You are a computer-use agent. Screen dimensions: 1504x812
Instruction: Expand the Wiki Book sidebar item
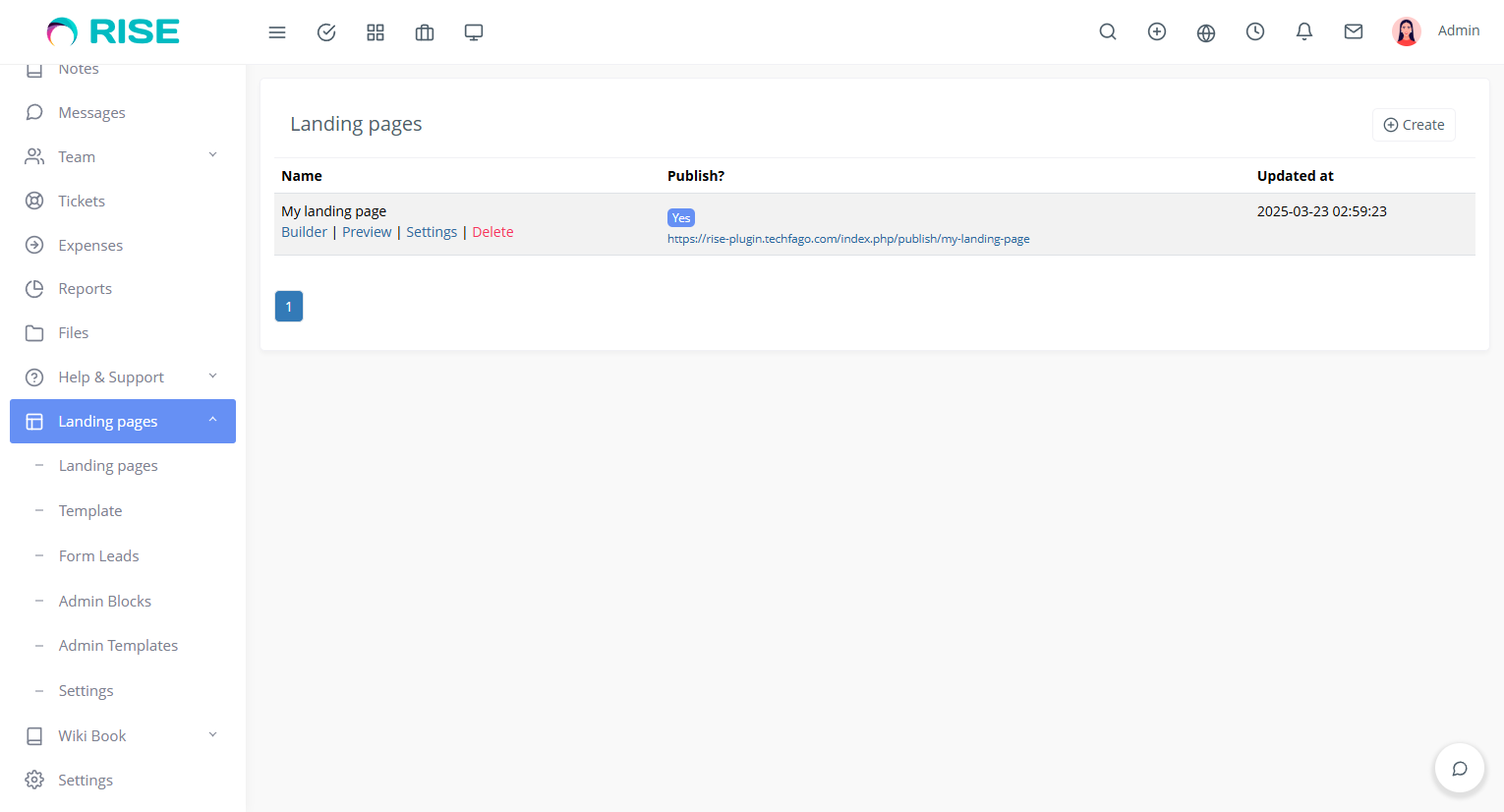tap(212, 734)
